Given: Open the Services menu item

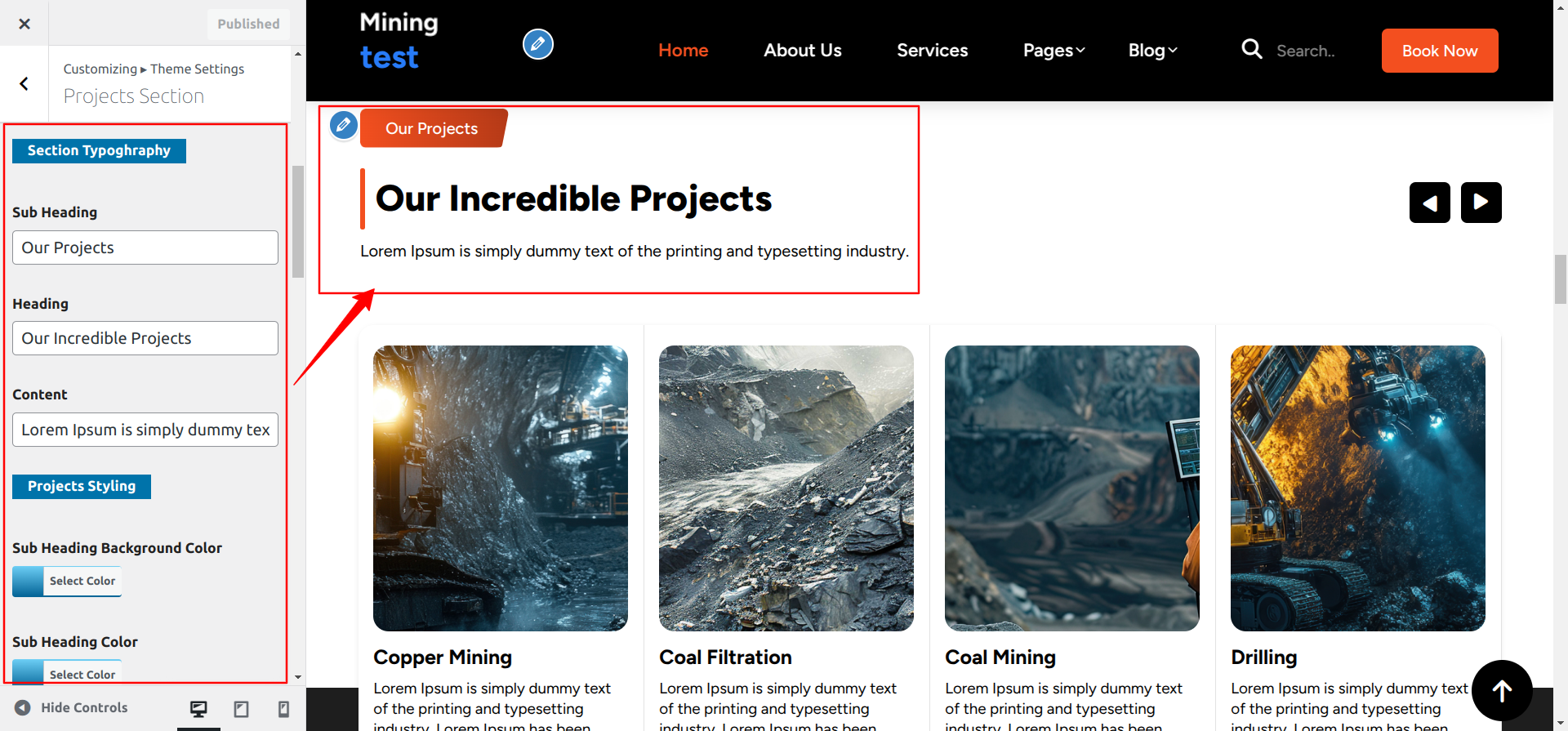Looking at the screenshot, I should (932, 51).
